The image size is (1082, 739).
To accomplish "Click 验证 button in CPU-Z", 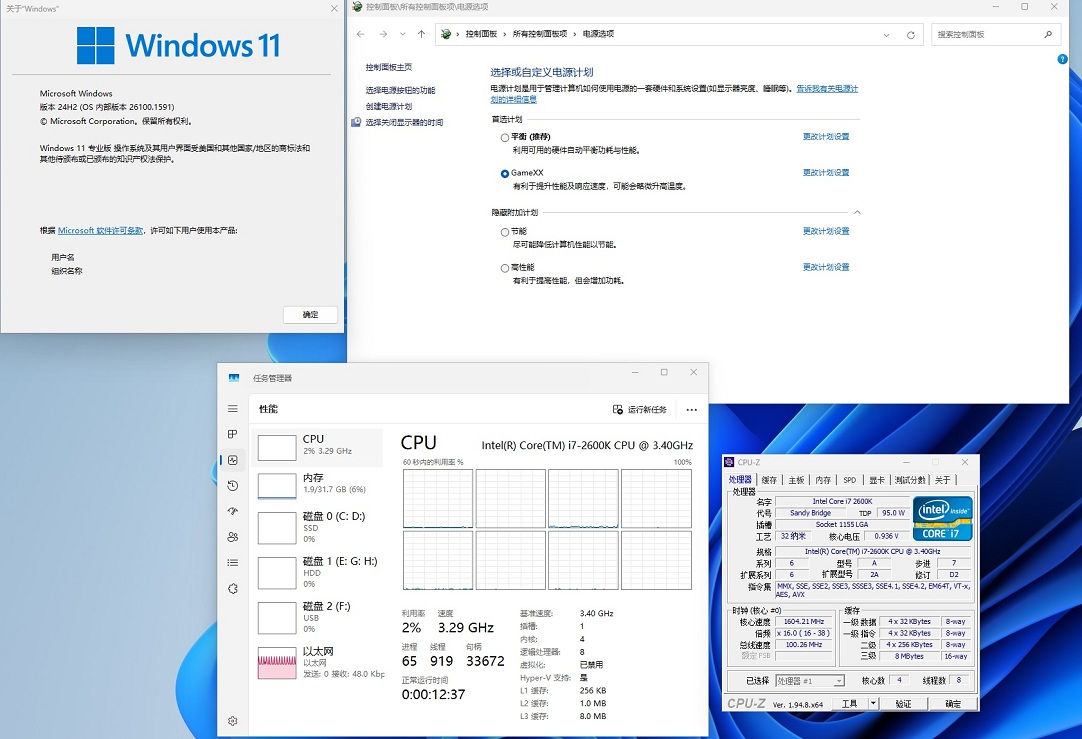I will [x=903, y=704].
